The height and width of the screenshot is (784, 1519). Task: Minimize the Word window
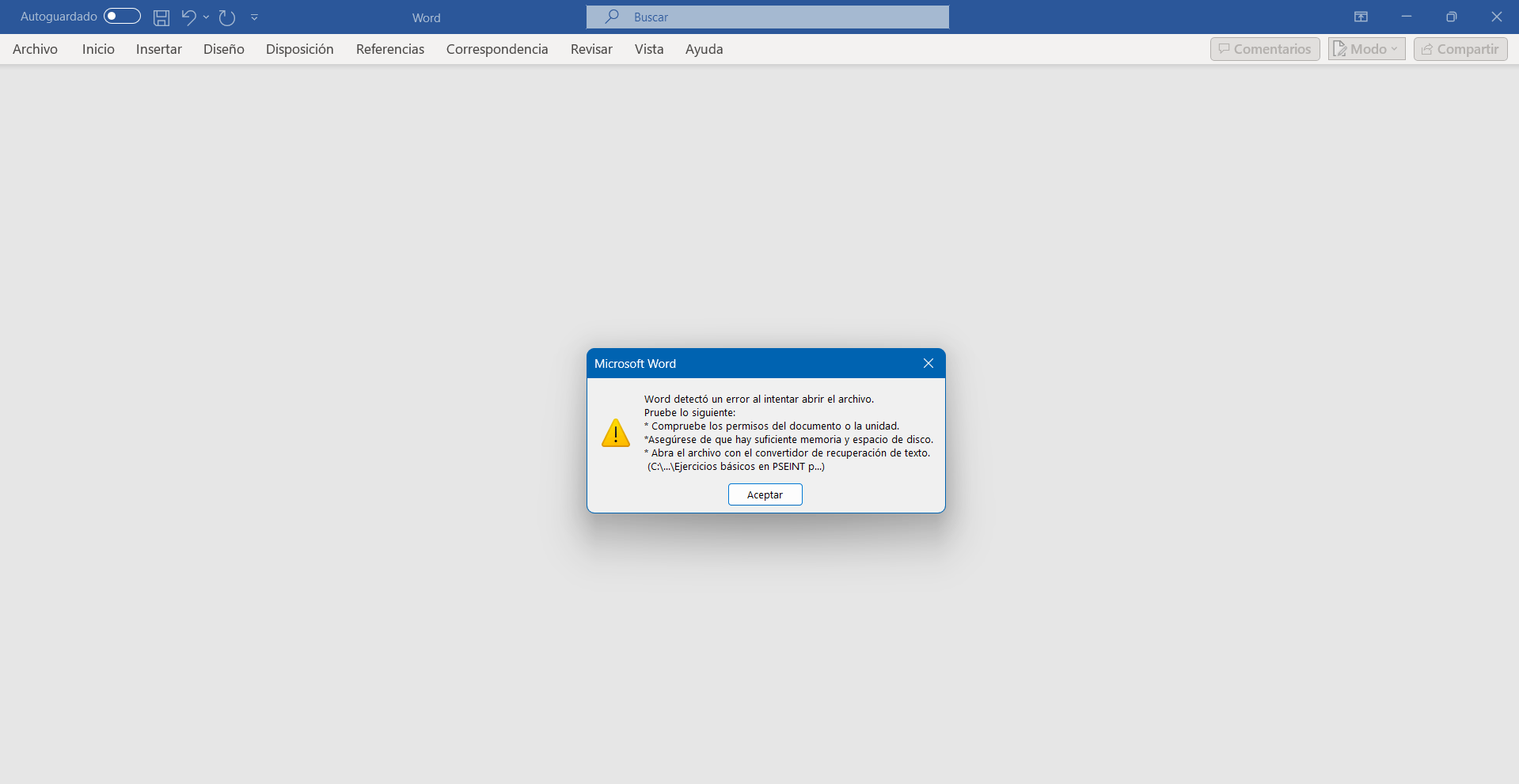pyautogui.click(x=1407, y=17)
